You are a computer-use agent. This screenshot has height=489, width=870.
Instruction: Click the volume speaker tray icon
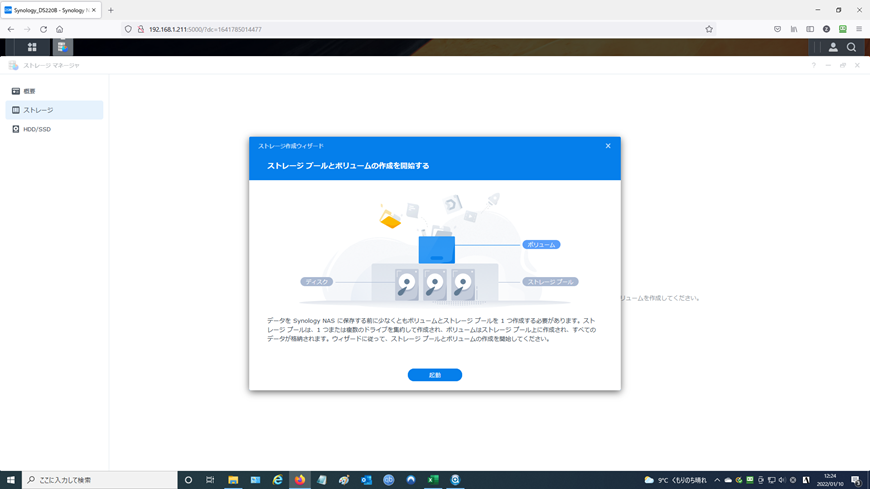pyautogui.click(x=782, y=480)
